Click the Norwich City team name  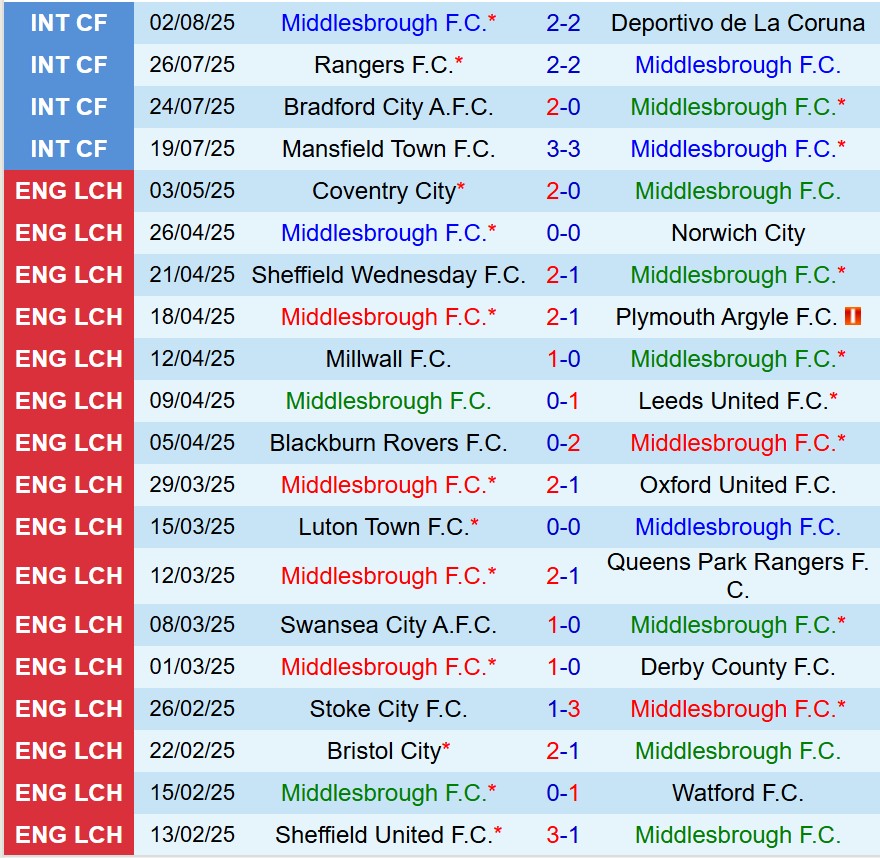(737, 233)
